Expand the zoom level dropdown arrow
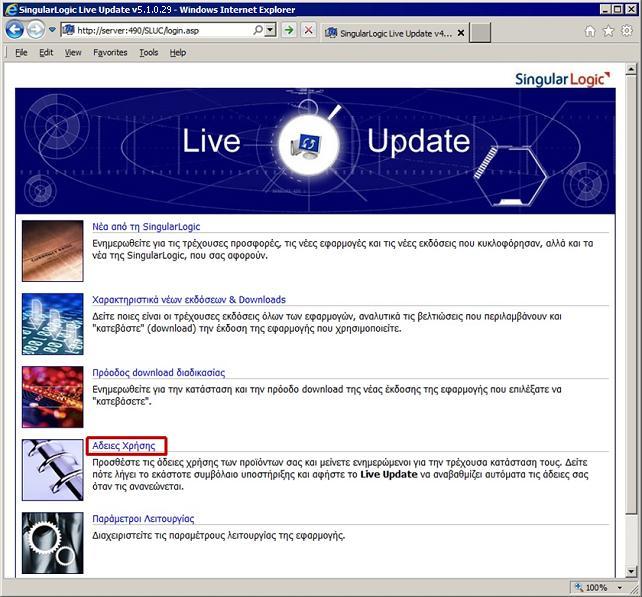Screen dimensions: 642x597 pos(620,588)
